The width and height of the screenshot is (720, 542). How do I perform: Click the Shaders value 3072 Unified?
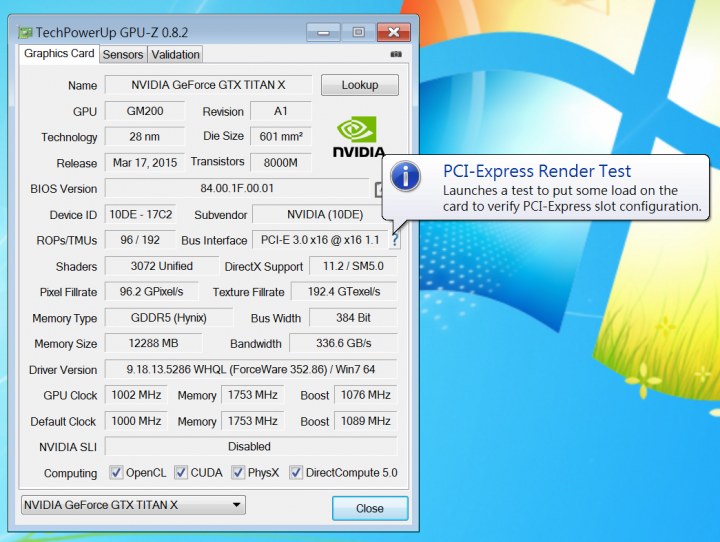point(162,266)
